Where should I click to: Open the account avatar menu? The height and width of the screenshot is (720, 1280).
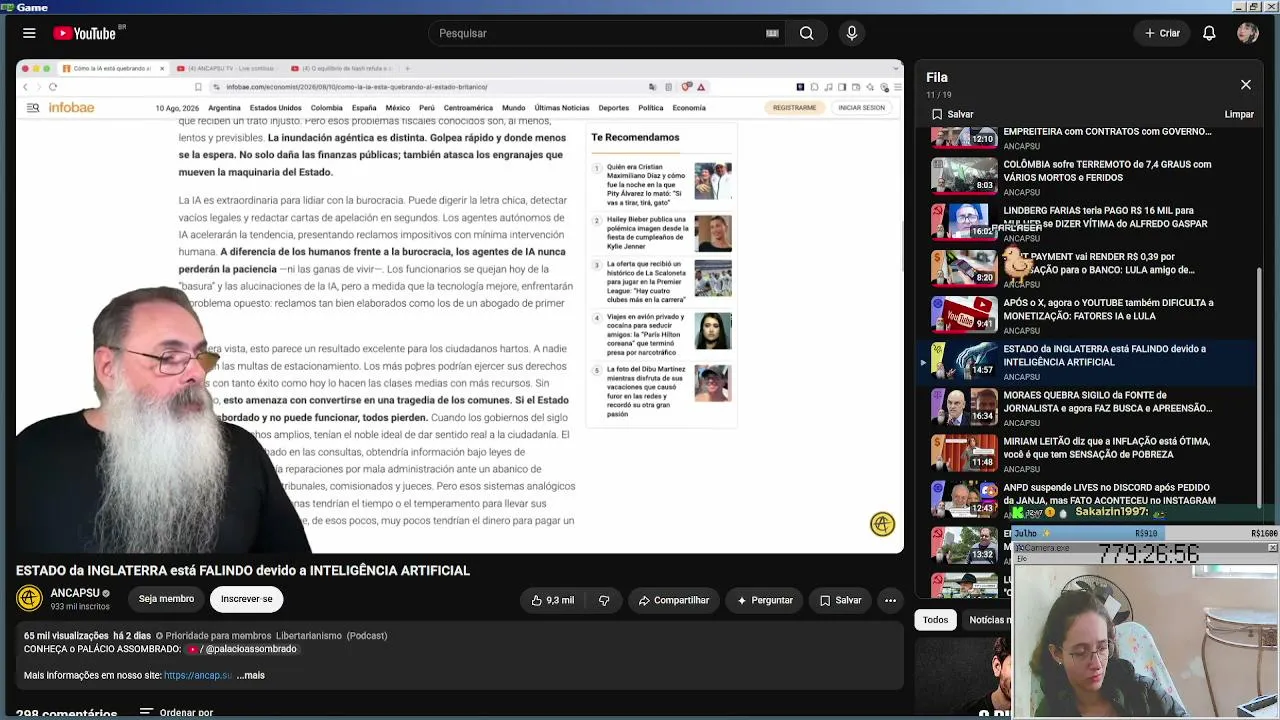[x=1247, y=33]
